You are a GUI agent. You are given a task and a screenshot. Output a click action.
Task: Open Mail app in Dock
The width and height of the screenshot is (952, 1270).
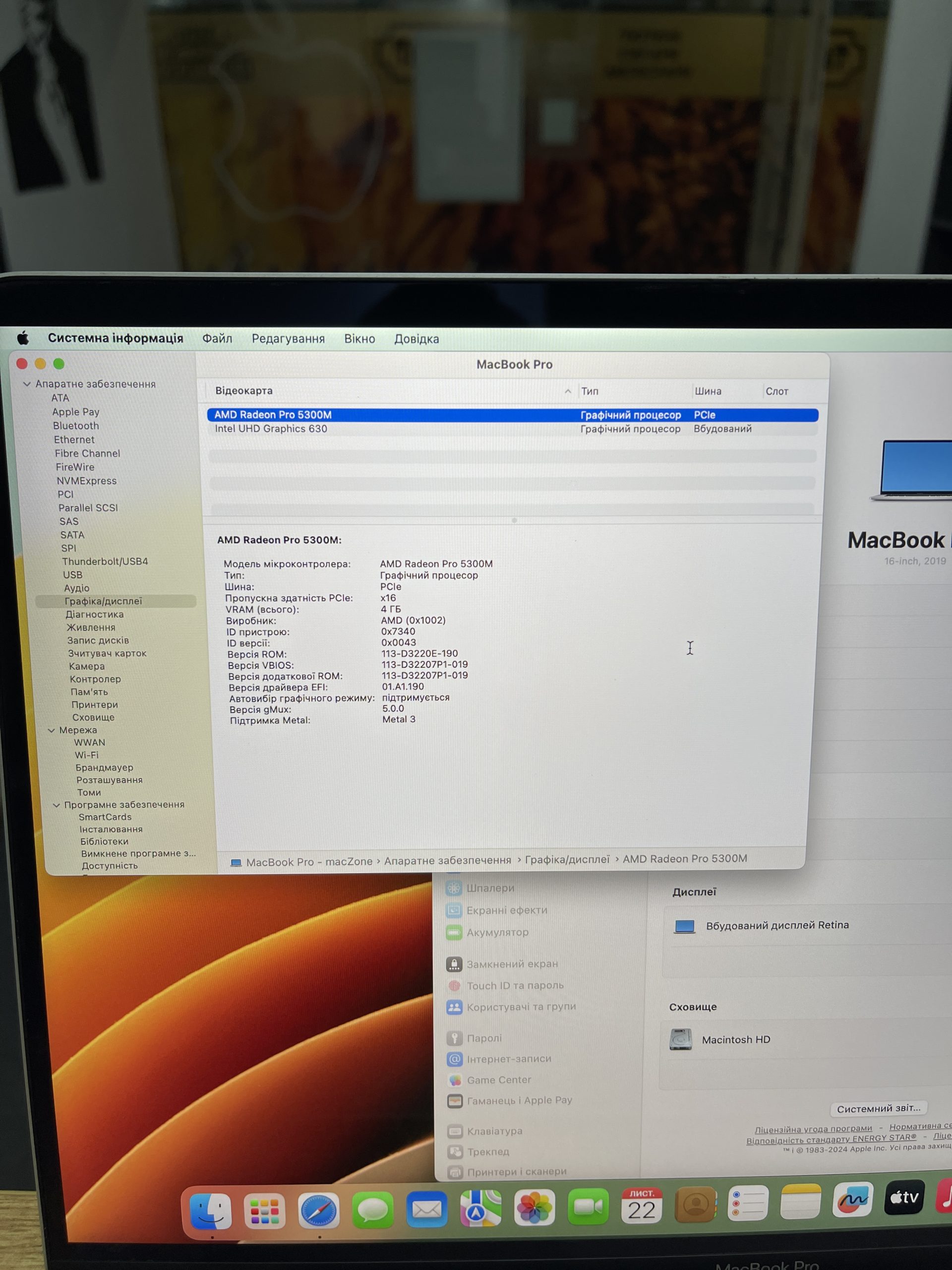coord(426,1208)
